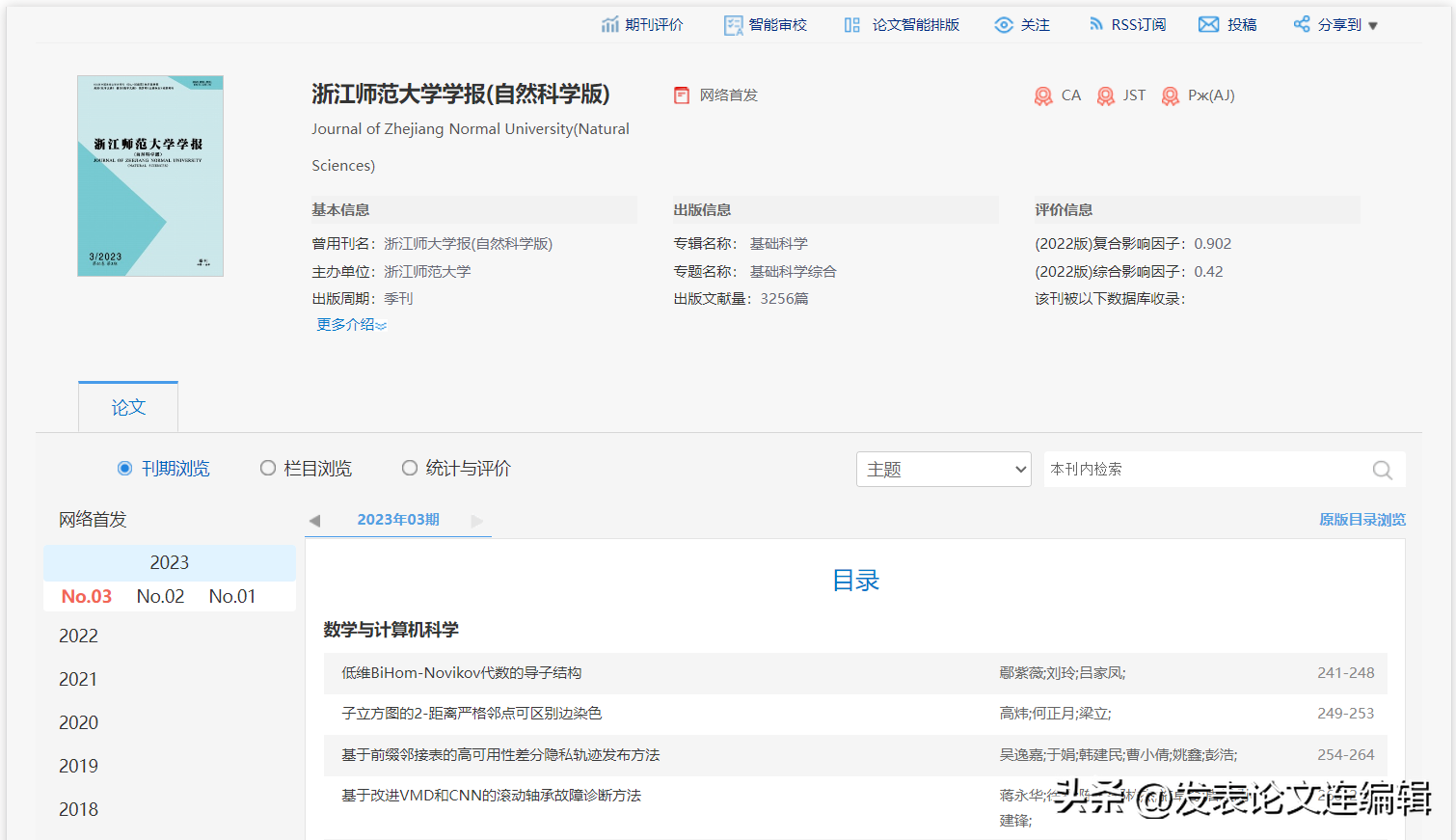Viewport: 1456px width, 840px height.
Task: Expand year 2021 in sidebar
Action: click(78, 679)
